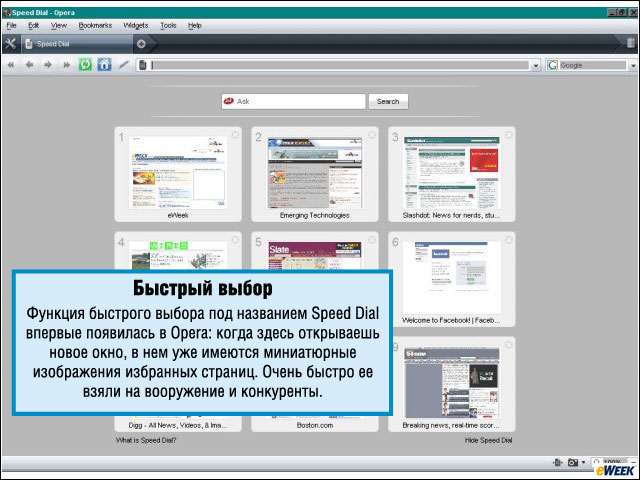Remove the Emerging Technologies dial entry

click(372, 134)
